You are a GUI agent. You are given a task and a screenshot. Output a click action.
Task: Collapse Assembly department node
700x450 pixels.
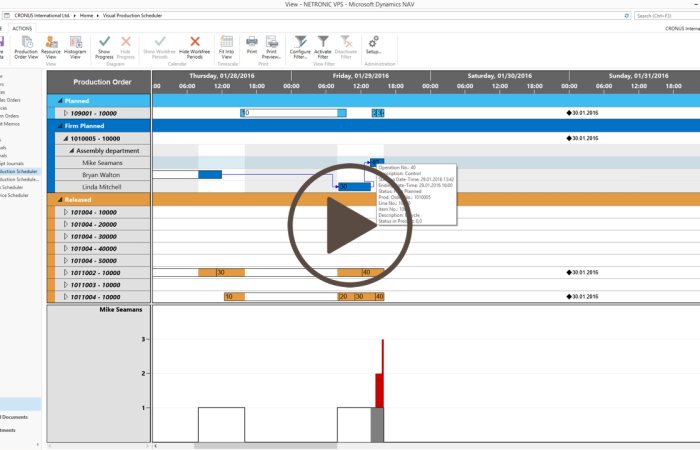coord(71,151)
